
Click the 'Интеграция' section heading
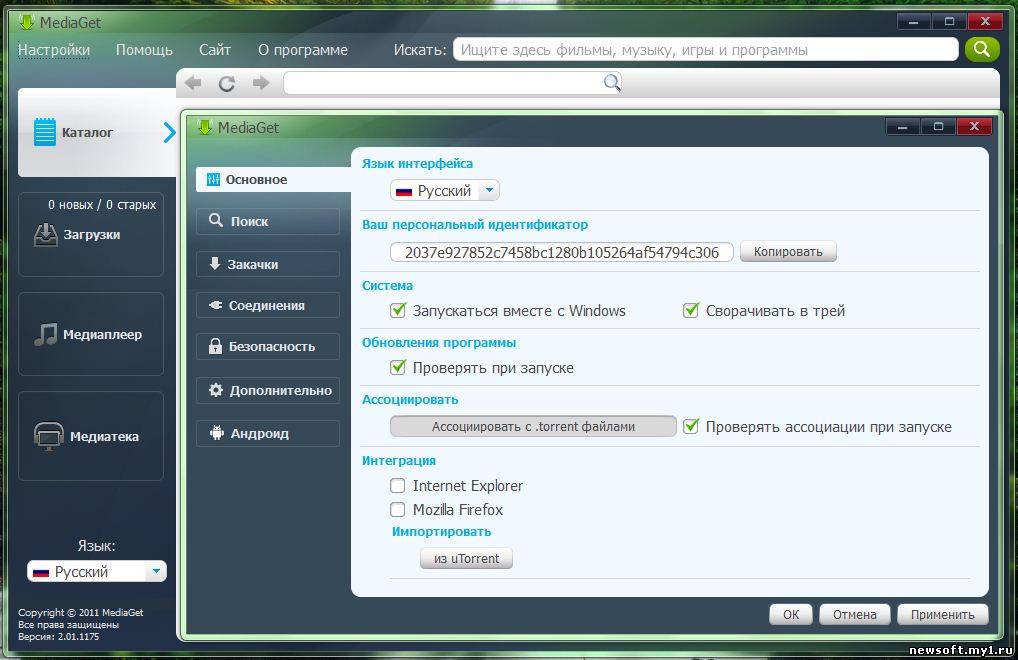399,460
